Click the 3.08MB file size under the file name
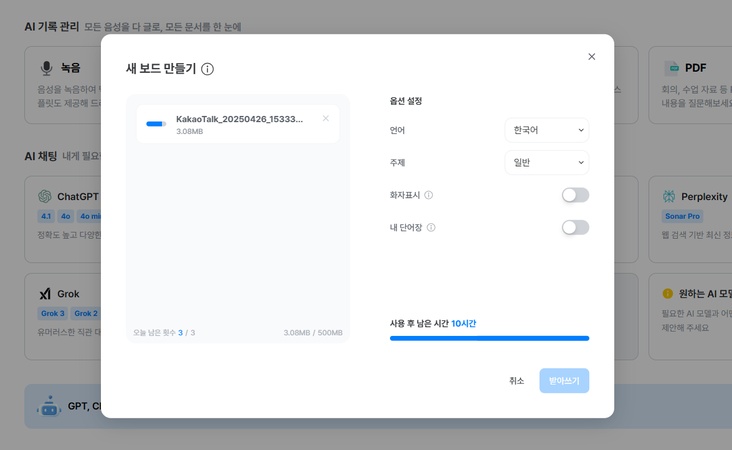The width and height of the screenshot is (732, 450). (190, 132)
